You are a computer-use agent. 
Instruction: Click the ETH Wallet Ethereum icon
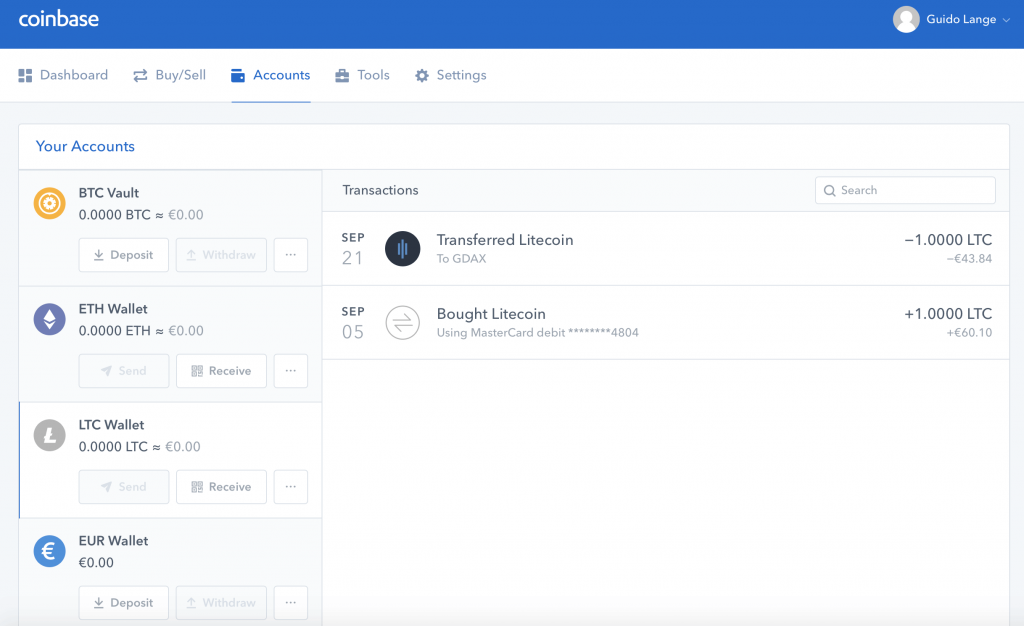(x=50, y=319)
